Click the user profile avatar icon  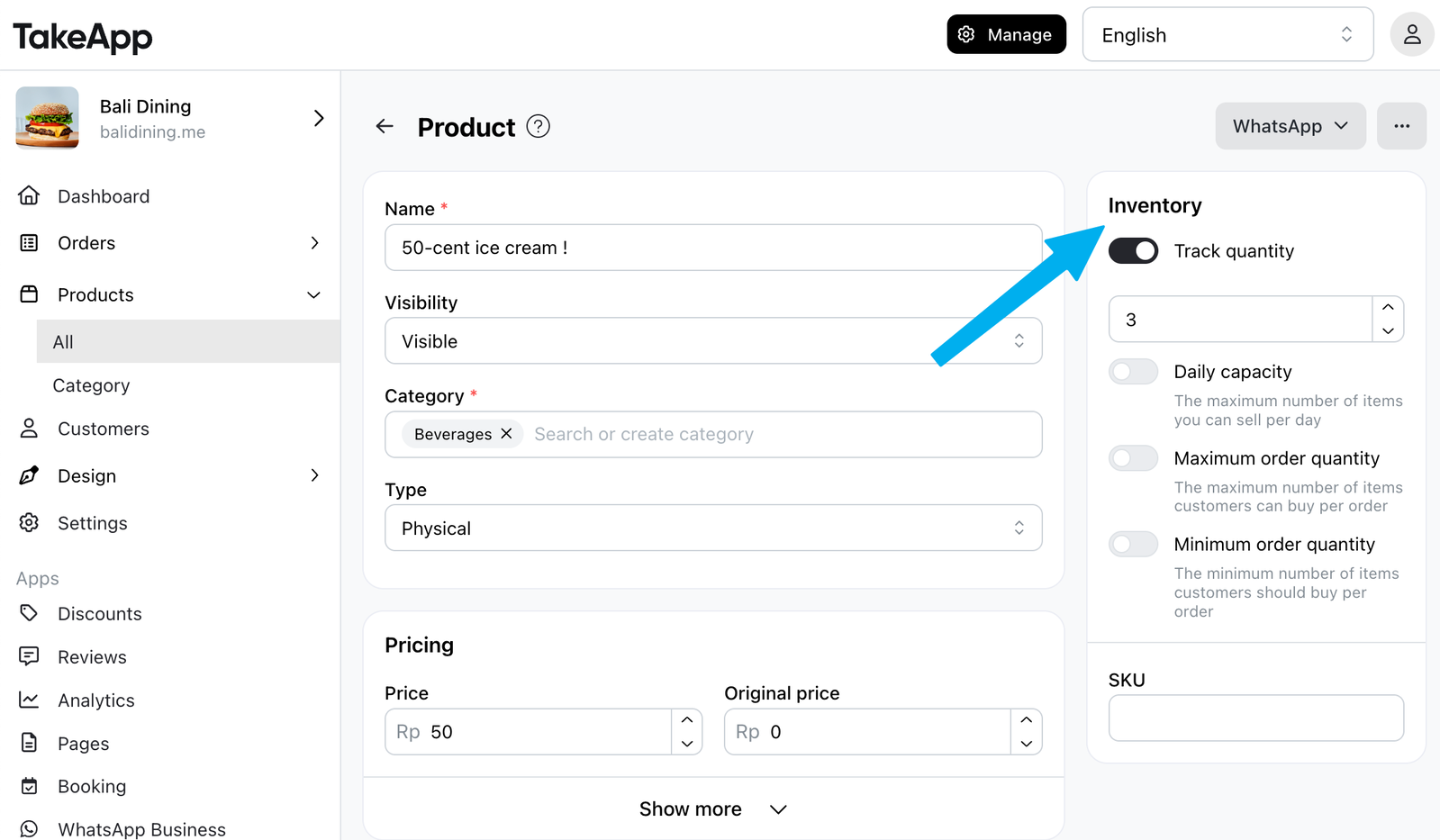click(1412, 35)
